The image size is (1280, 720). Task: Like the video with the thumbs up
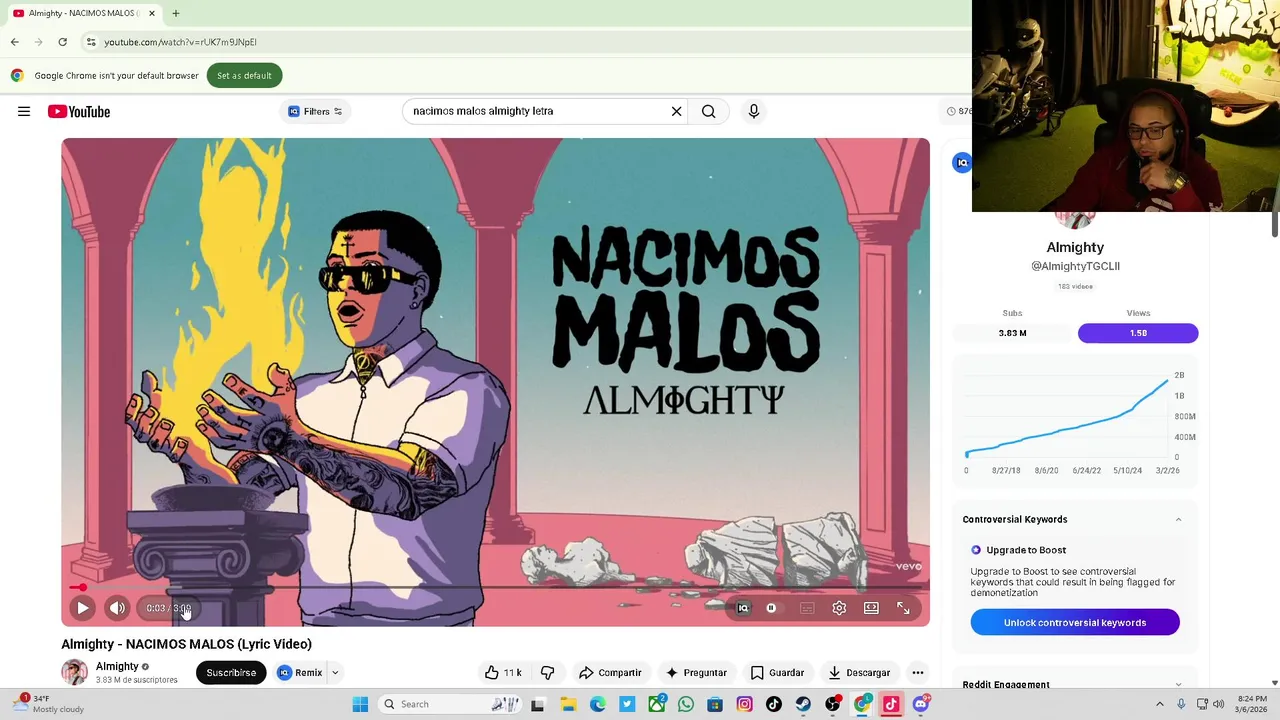pos(503,673)
